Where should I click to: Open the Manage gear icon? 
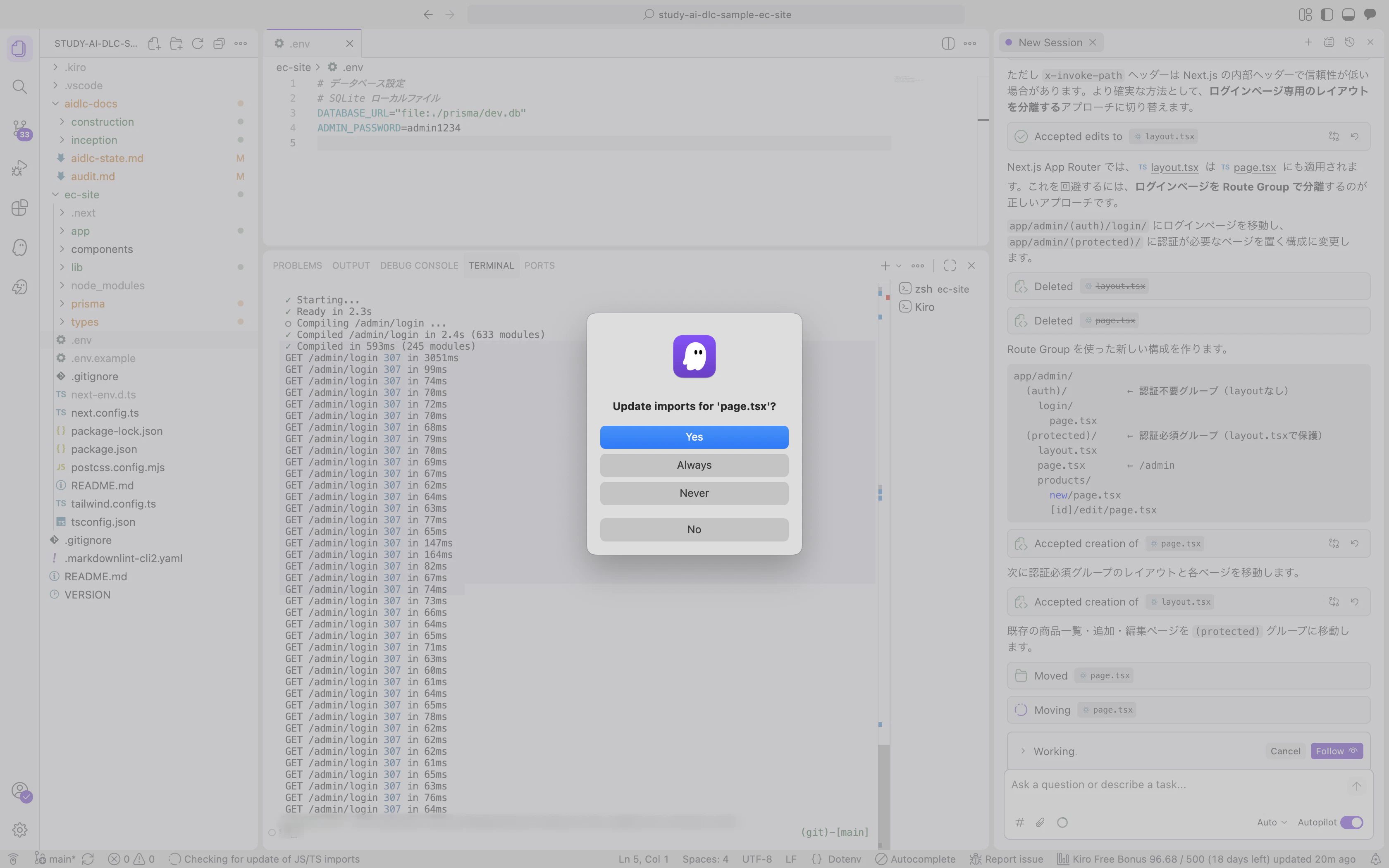(19, 830)
